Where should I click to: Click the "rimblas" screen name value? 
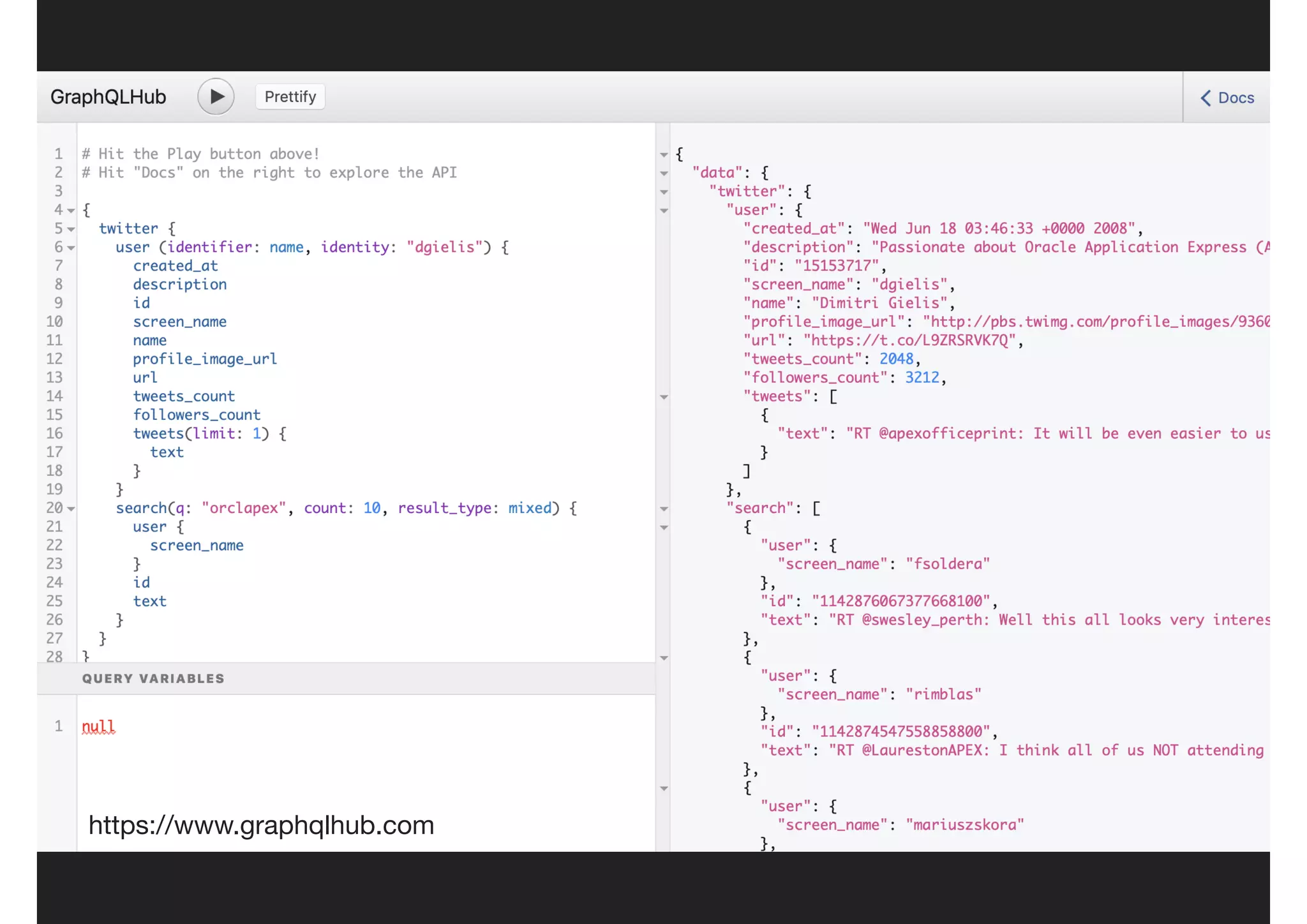point(943,694)
